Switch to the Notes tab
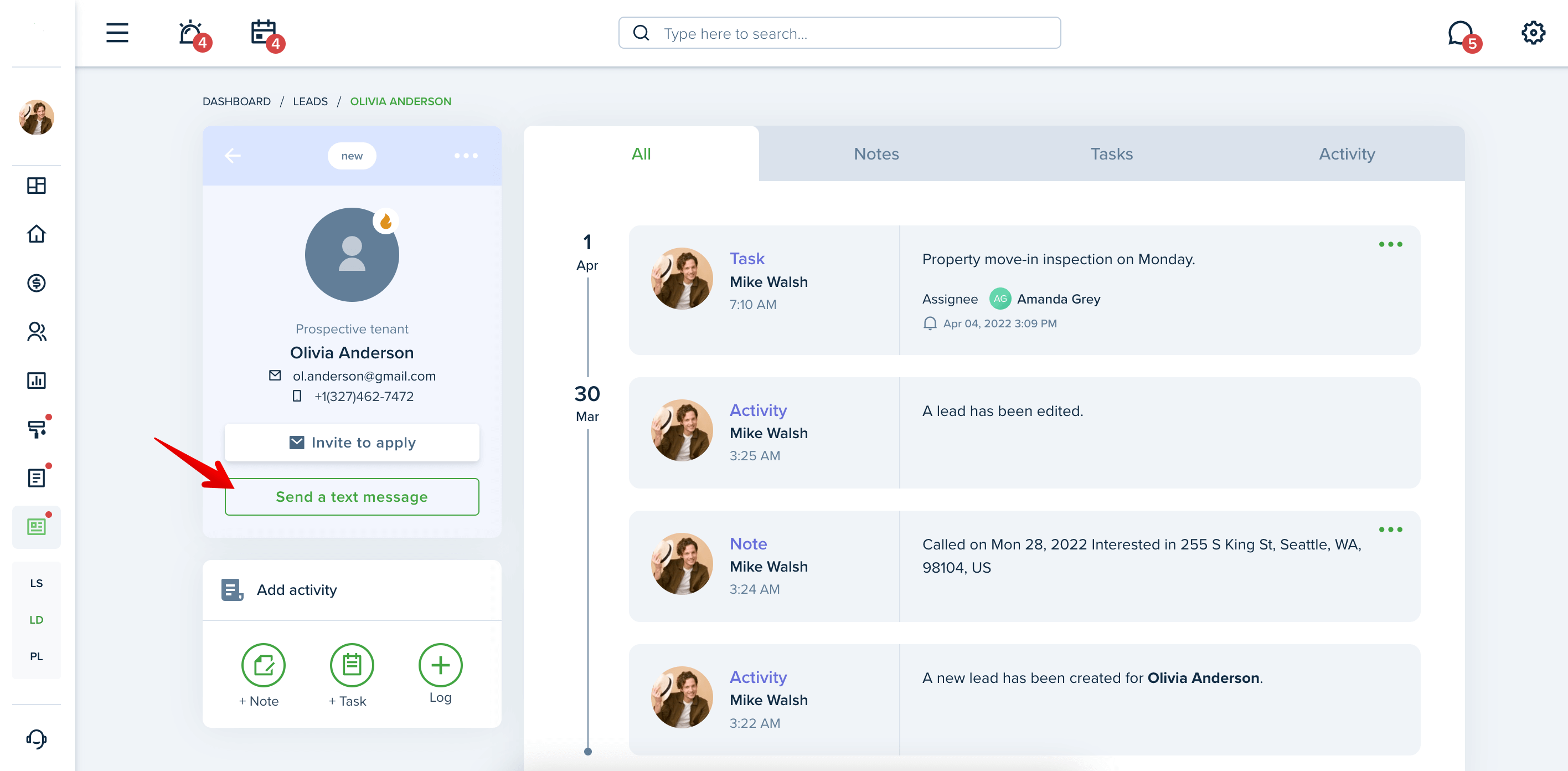Screen dimensions: 1568x771 pos(876,154)
